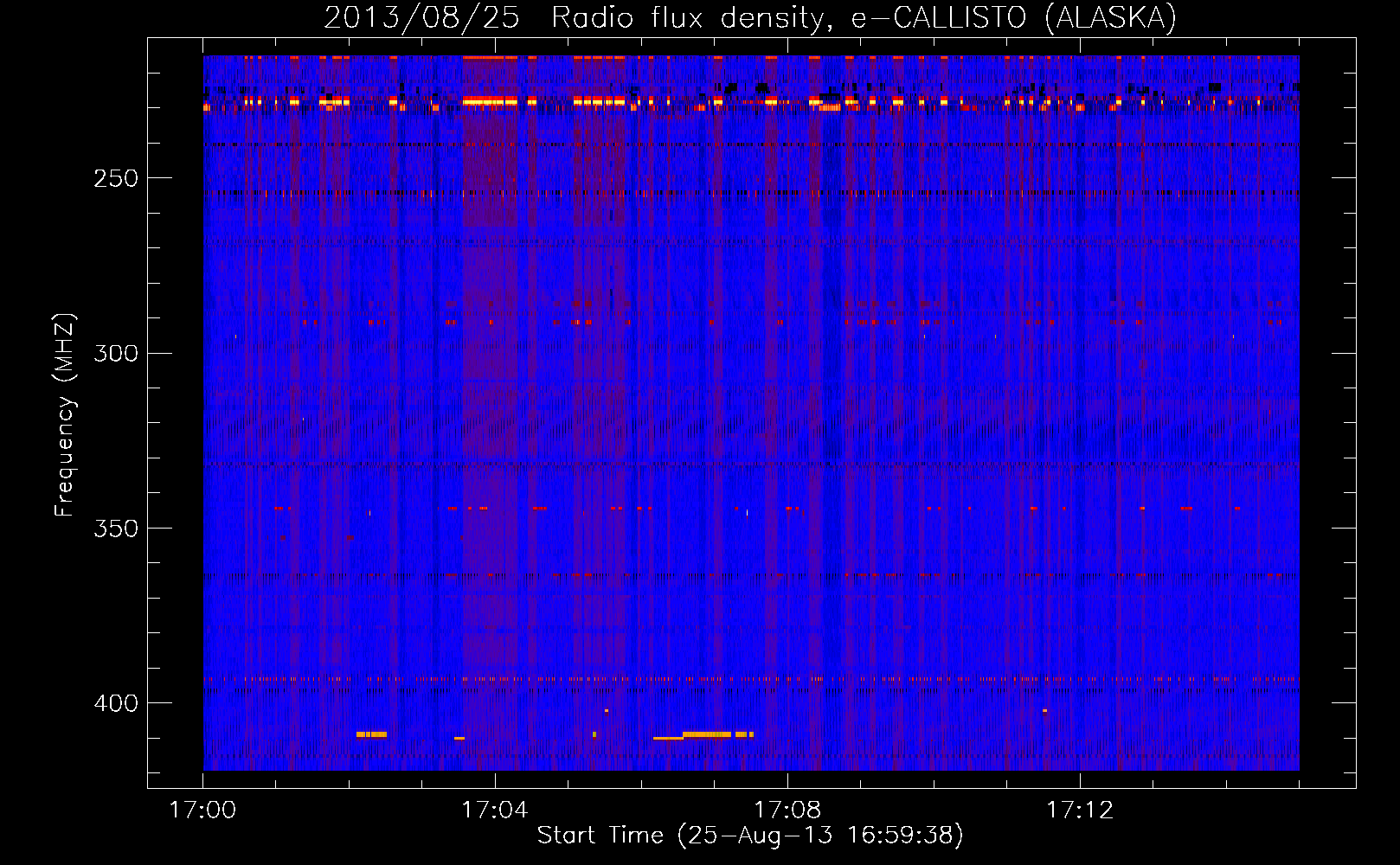
Task: Click the 'Frequency (MHZ)' vertical axis title
Action: [65, 415]
